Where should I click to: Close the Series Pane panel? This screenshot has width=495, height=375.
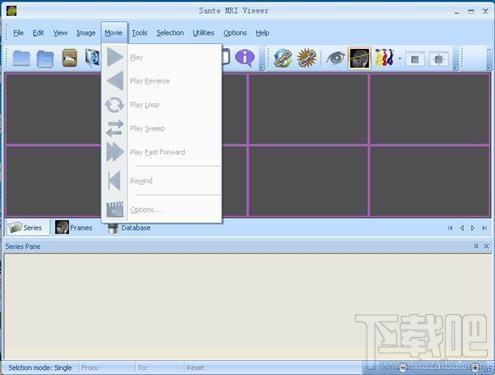486,246
